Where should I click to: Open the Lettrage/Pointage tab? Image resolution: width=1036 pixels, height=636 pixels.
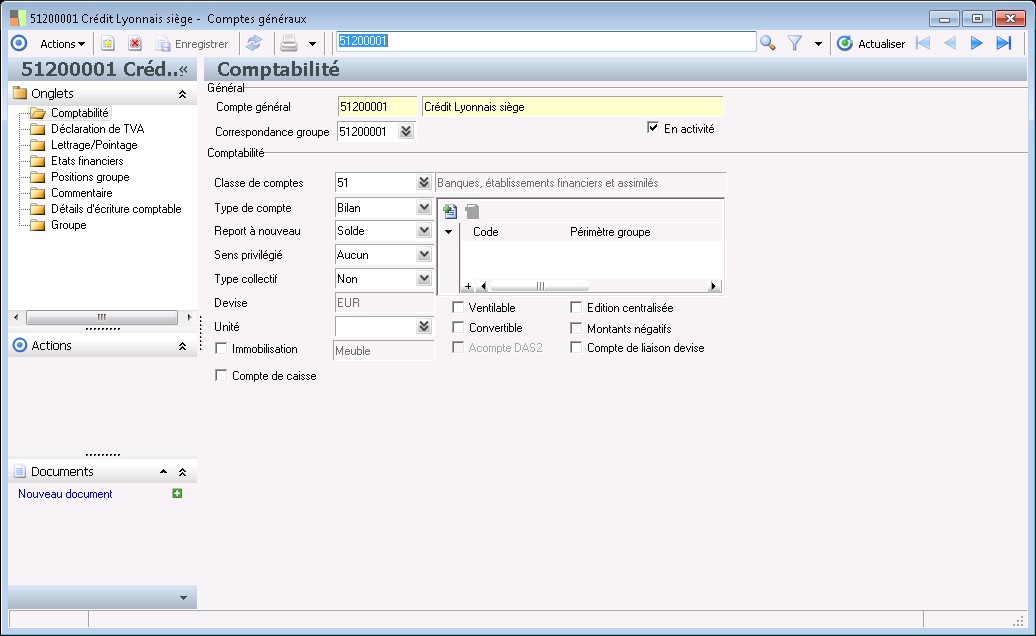click(94, 145)
